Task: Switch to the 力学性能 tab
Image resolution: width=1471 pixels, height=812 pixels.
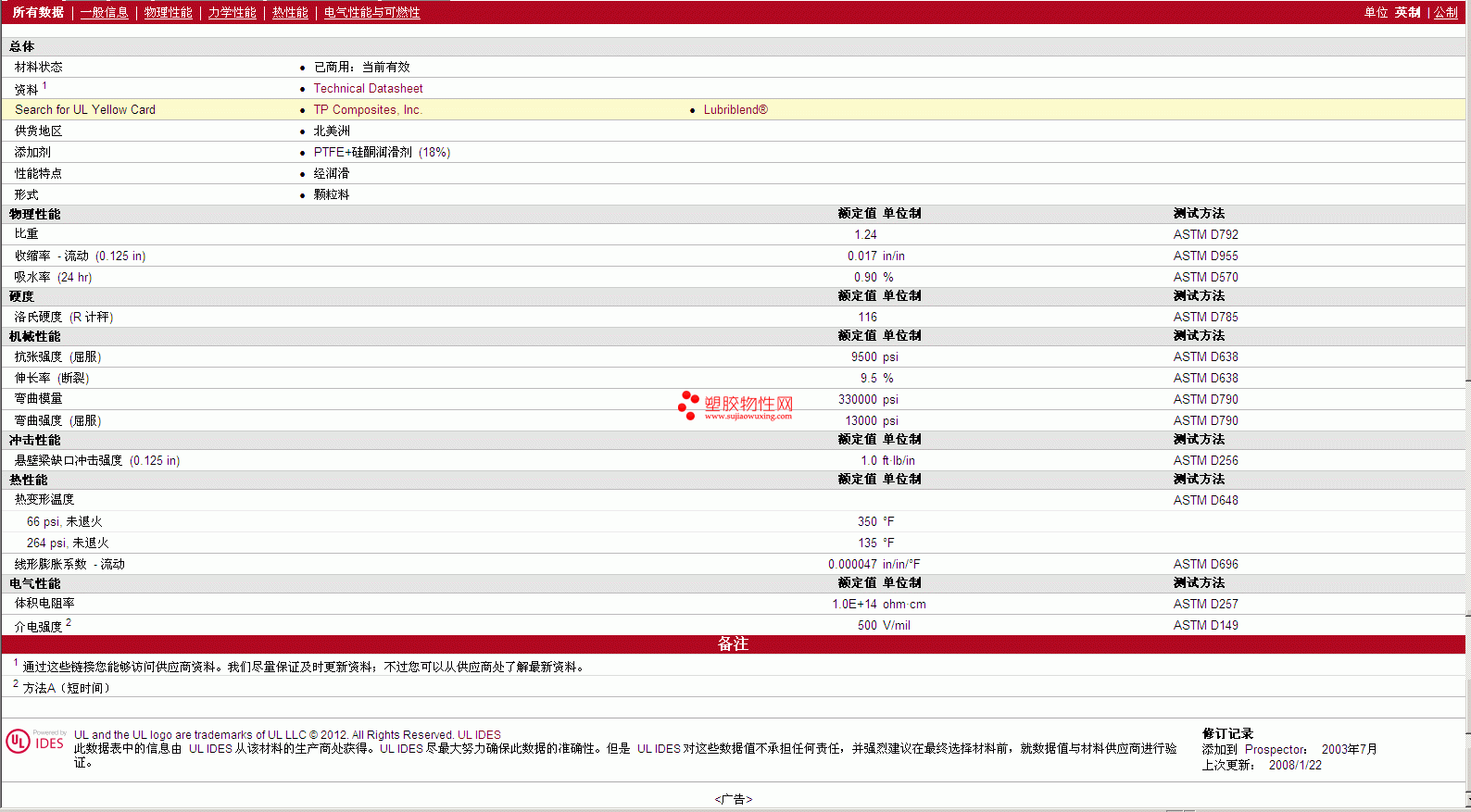Action: point(232,12)
